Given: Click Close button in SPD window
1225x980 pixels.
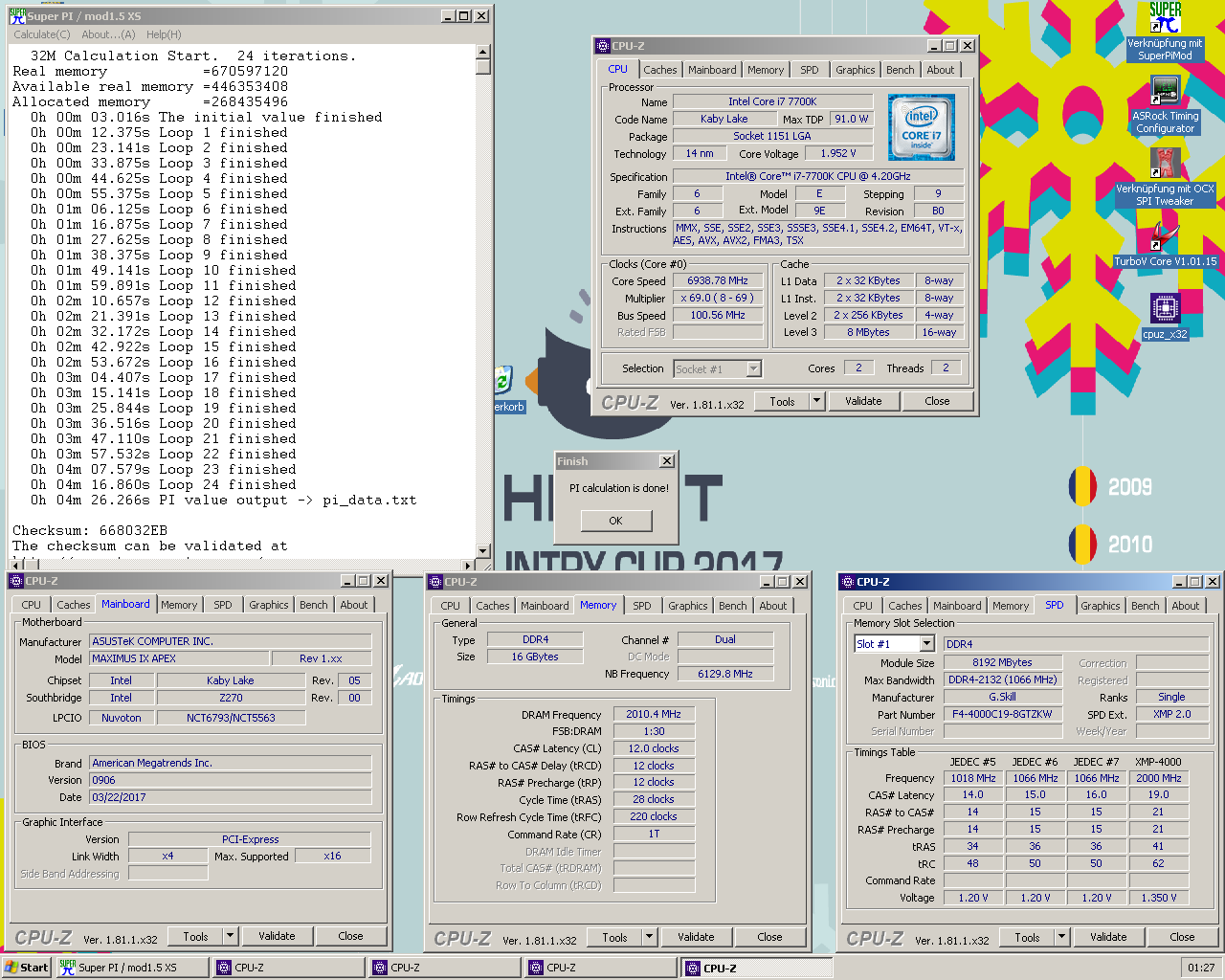Looking at the screenshot, I should click(x=1182, y=937).
